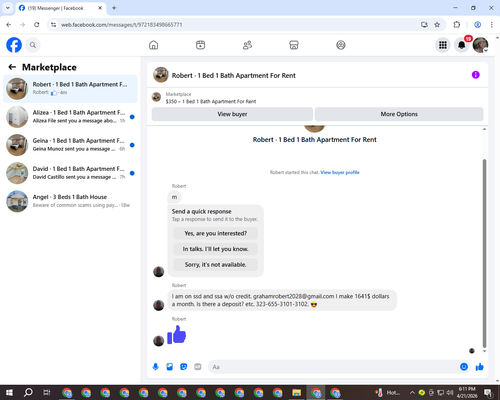This screenshot has height=400, width=500.
Task: Show hidden system tray icons
Action: coord(412,393)
